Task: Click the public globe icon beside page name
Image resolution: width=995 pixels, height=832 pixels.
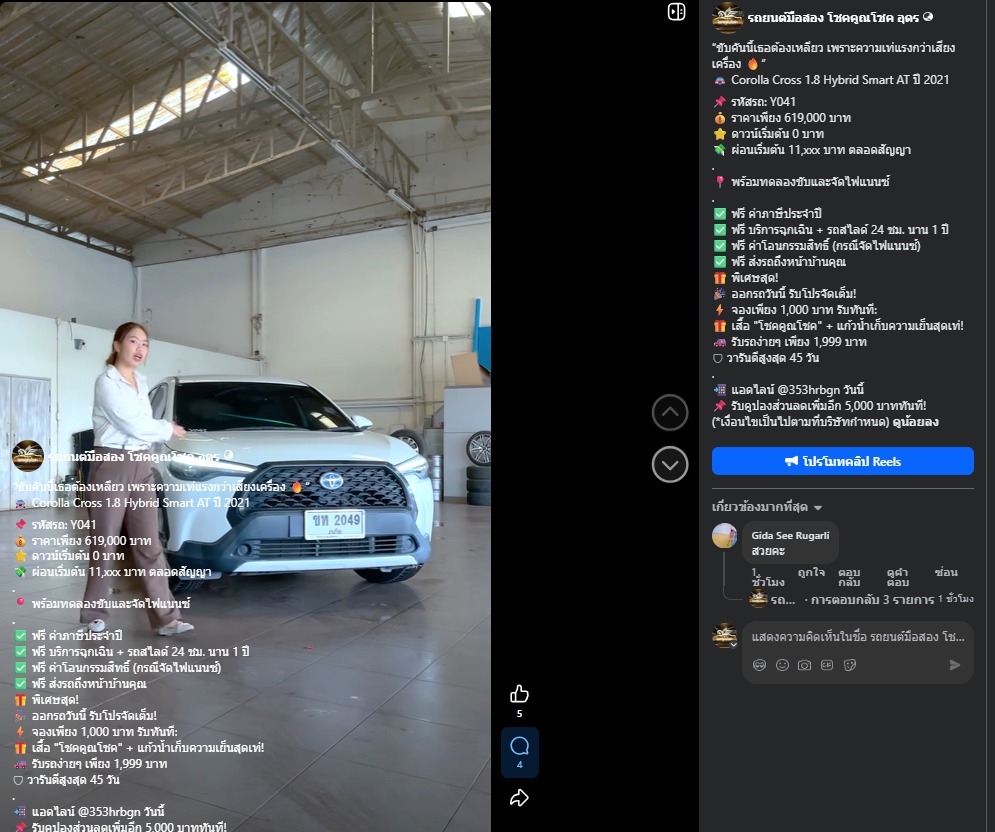Action: tap(928, 17)
